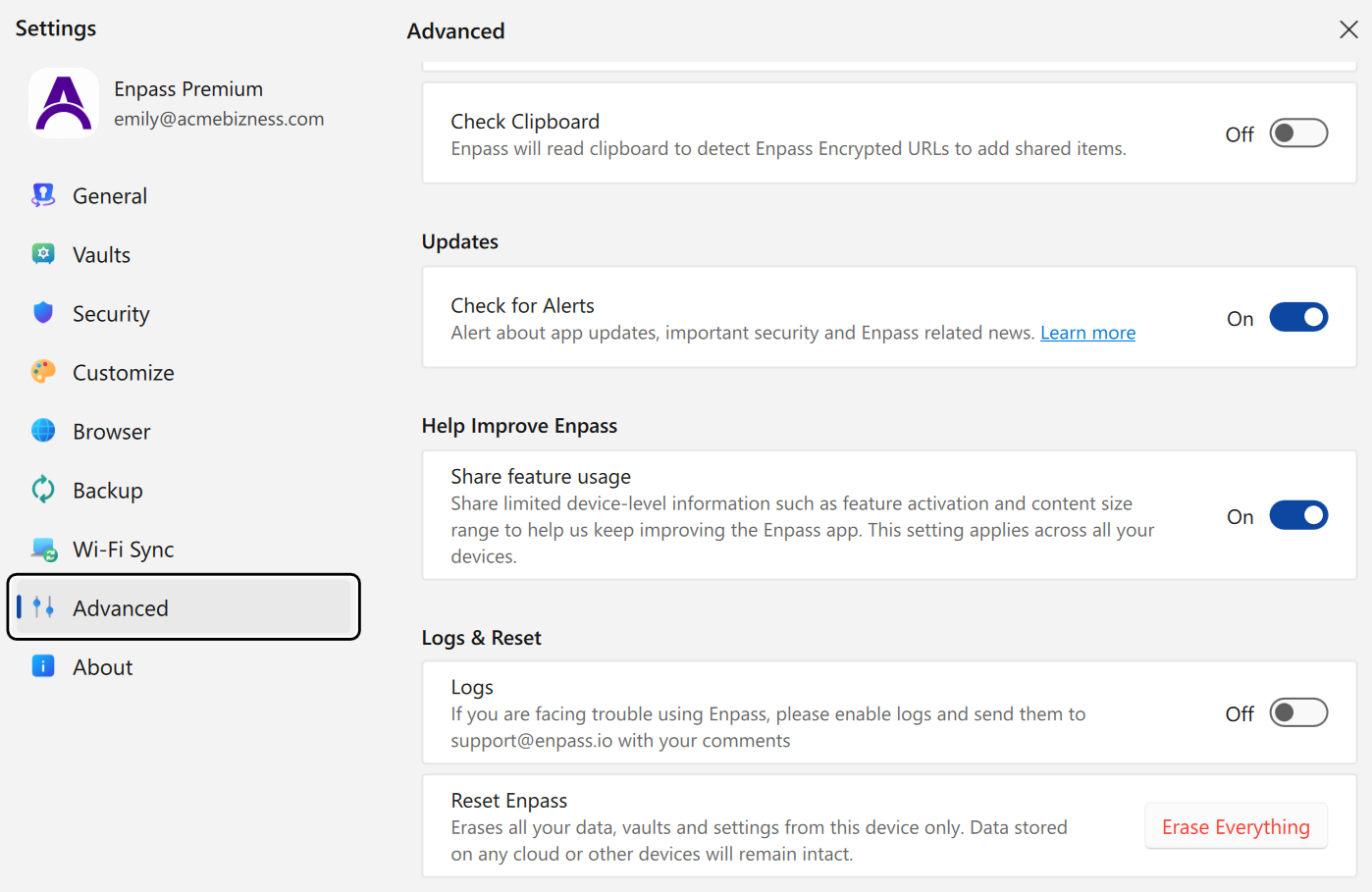
Task: Click the Vaults gear icon
Action: tap(43, 254)
